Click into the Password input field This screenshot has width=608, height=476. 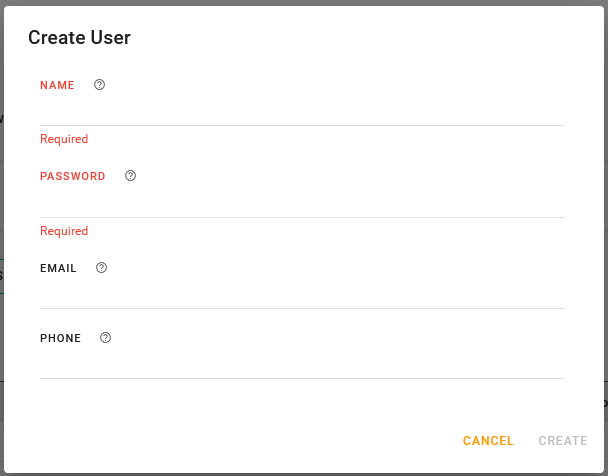click(302, 201)
